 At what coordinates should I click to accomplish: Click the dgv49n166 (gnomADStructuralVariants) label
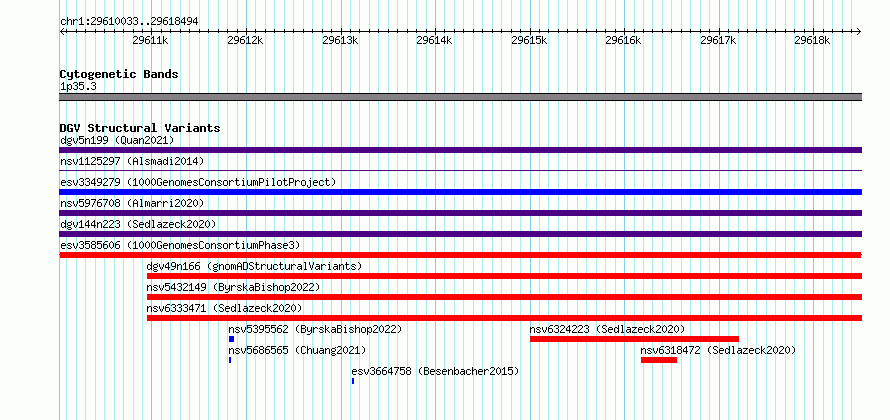coord(254,266)
